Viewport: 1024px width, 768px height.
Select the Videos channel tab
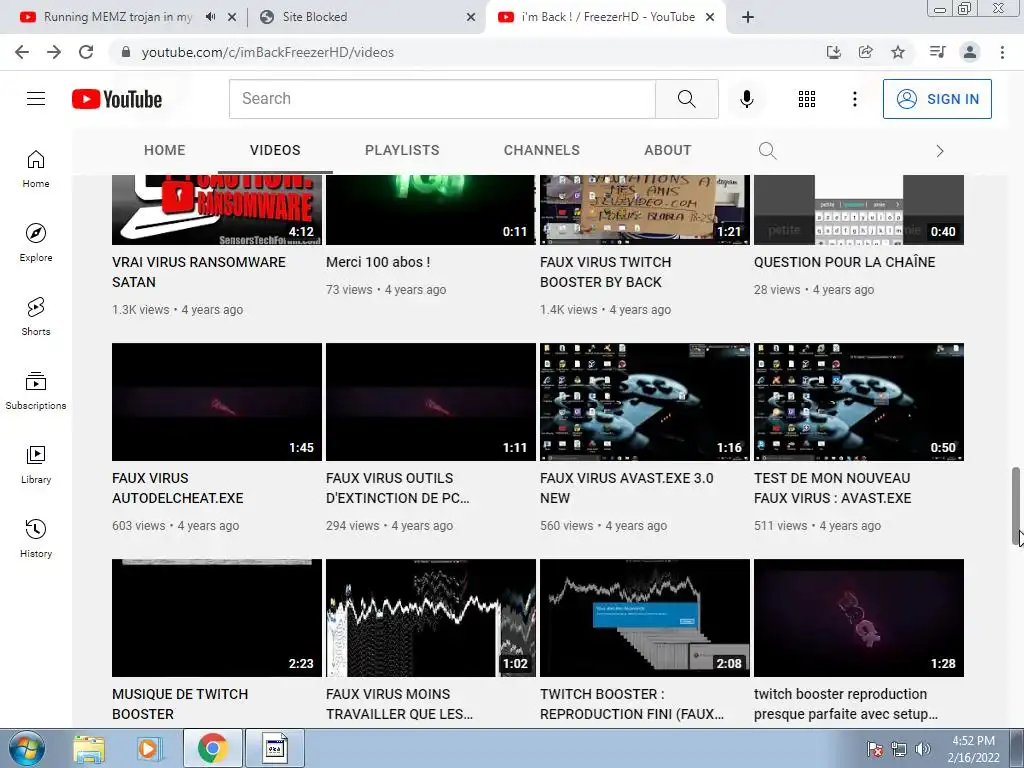275,150
